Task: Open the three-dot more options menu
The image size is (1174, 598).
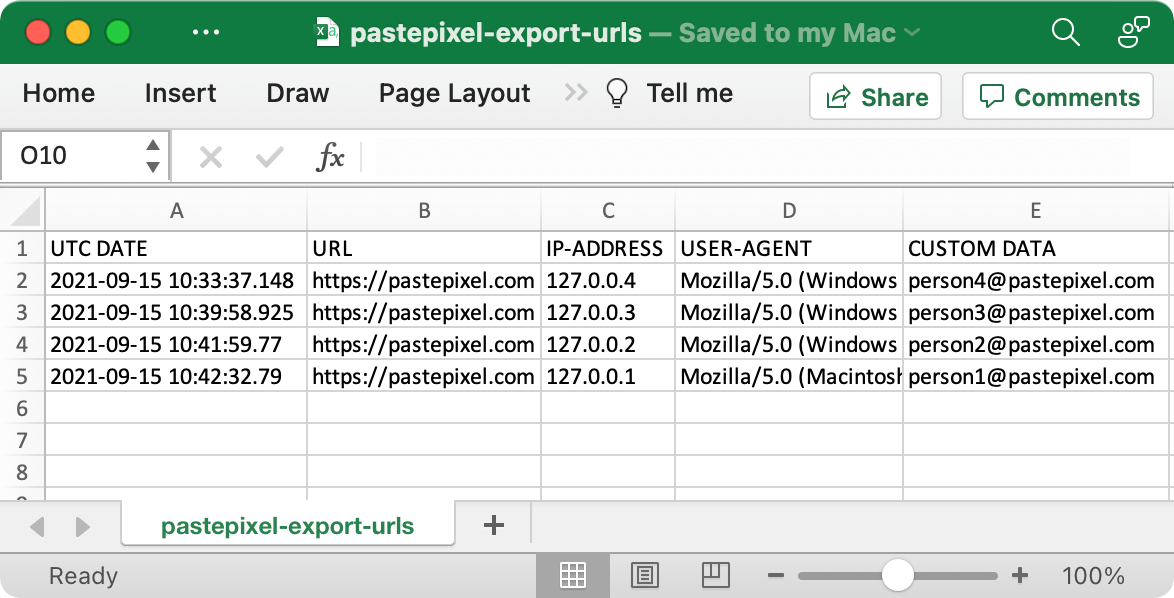Action: pyautogui.click(x=206, y=33)
